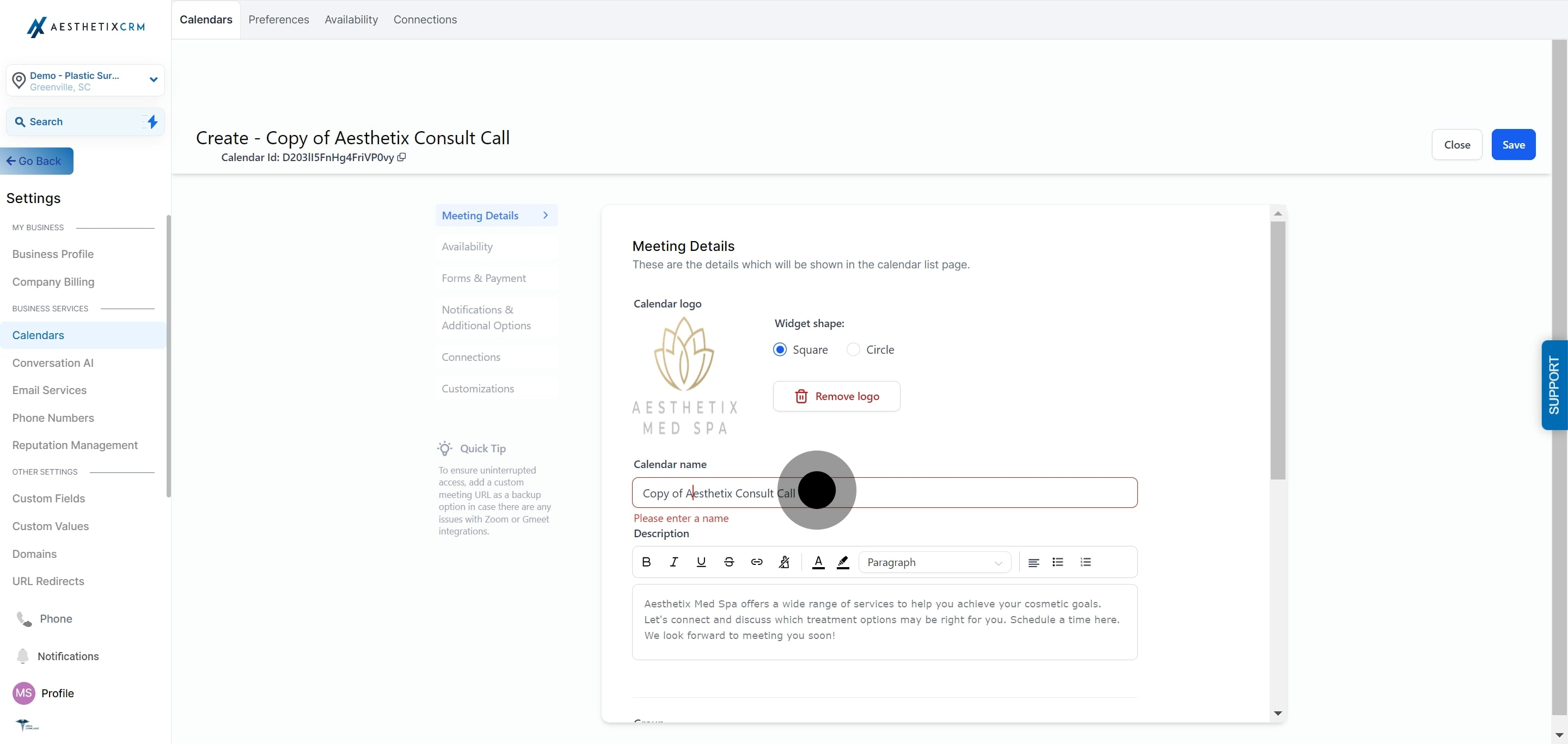Viewport: 1568px width, 744px height.
Task: Open Calendars in the settings sidebar
Action: coord(83,335)
